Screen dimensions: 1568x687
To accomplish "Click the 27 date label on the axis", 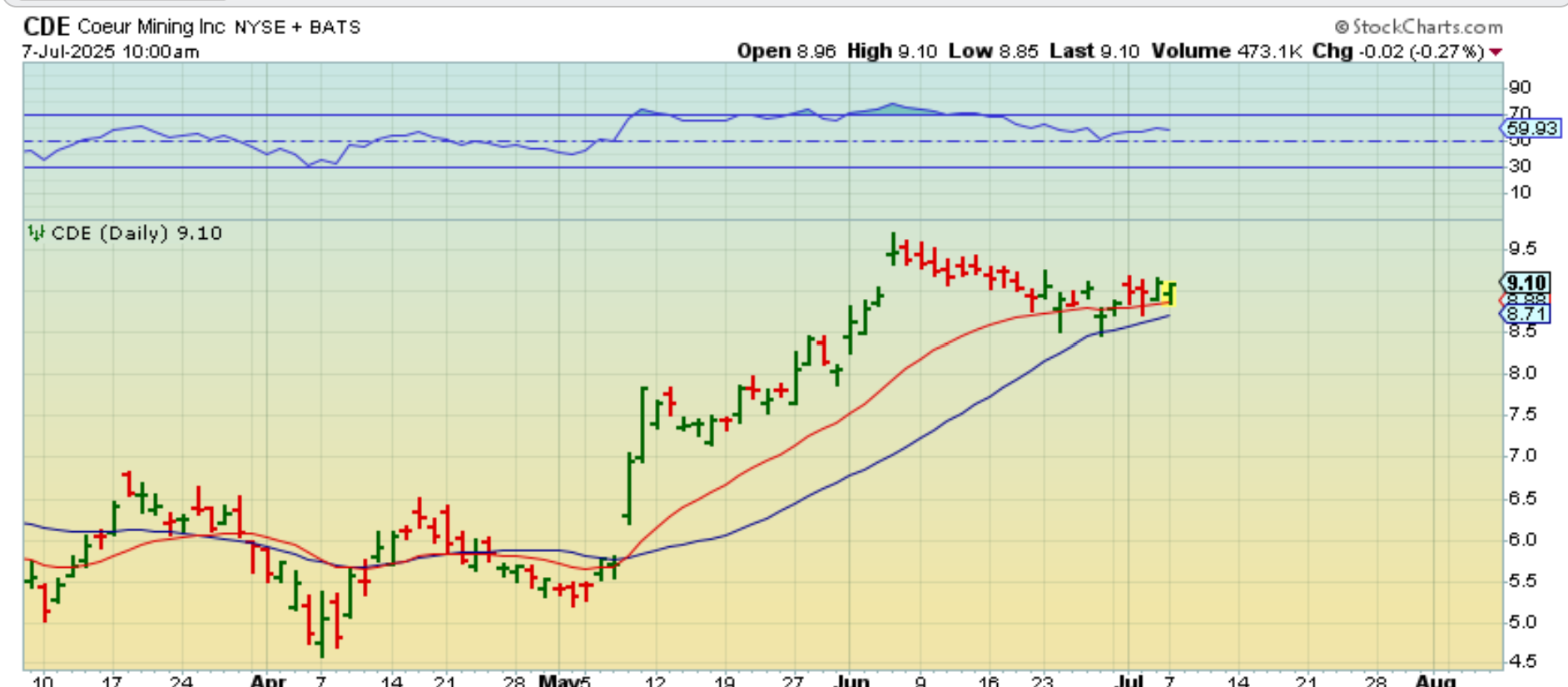I will coord(793,681).
